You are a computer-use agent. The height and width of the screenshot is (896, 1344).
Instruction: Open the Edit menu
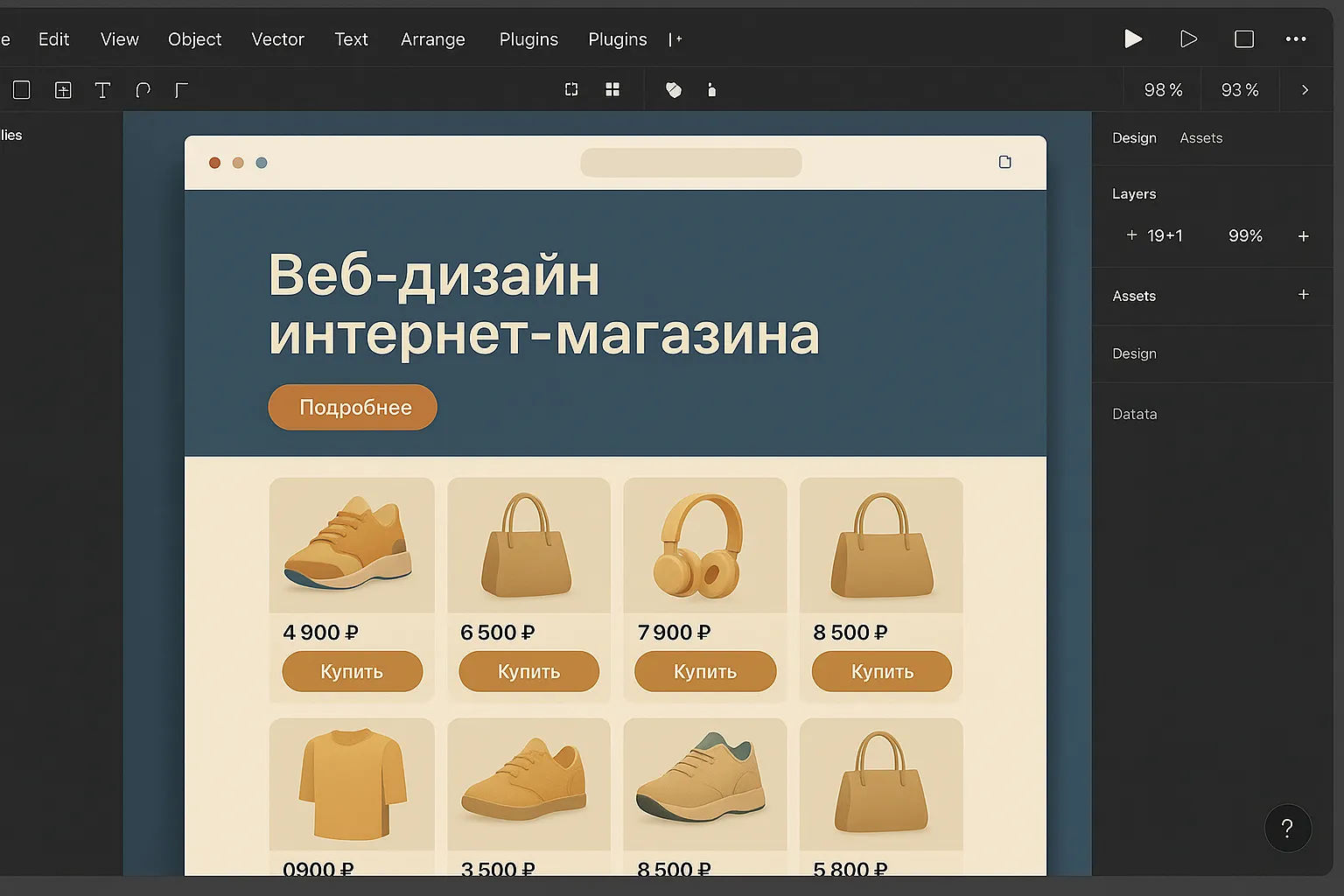pos(53,39)
